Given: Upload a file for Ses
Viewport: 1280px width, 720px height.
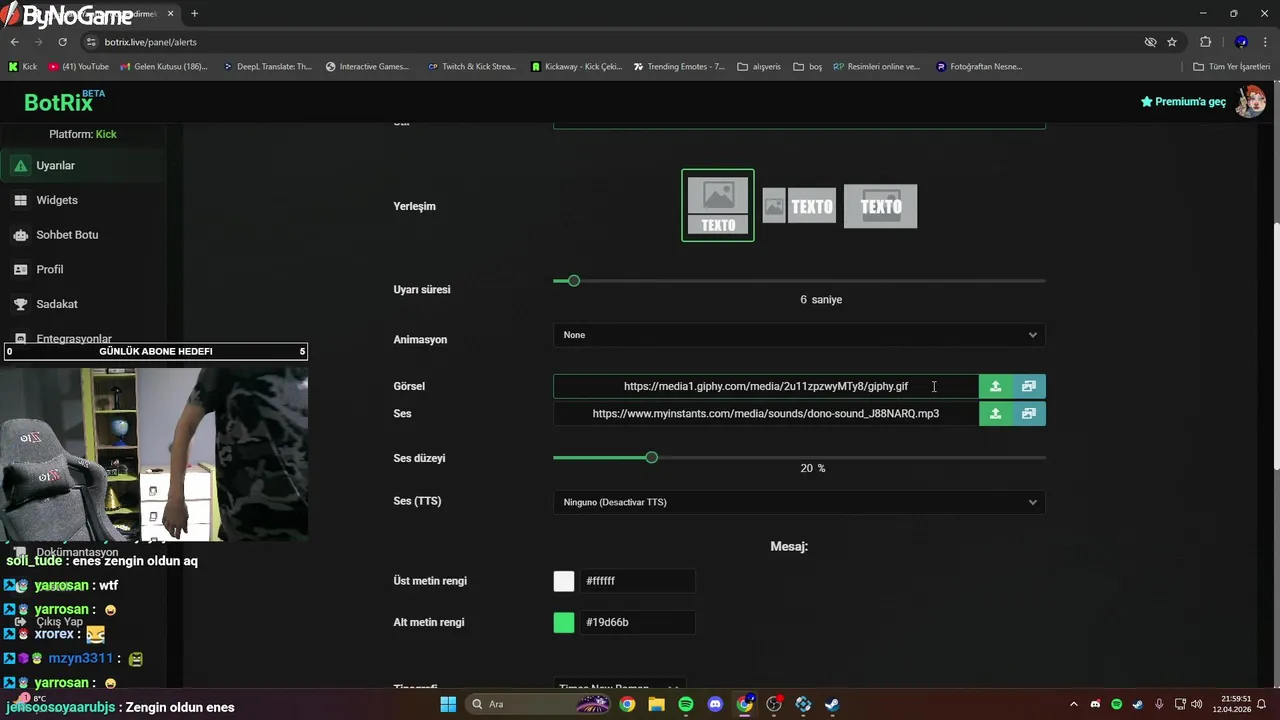Looking at the screenshot, I should 995,413.
